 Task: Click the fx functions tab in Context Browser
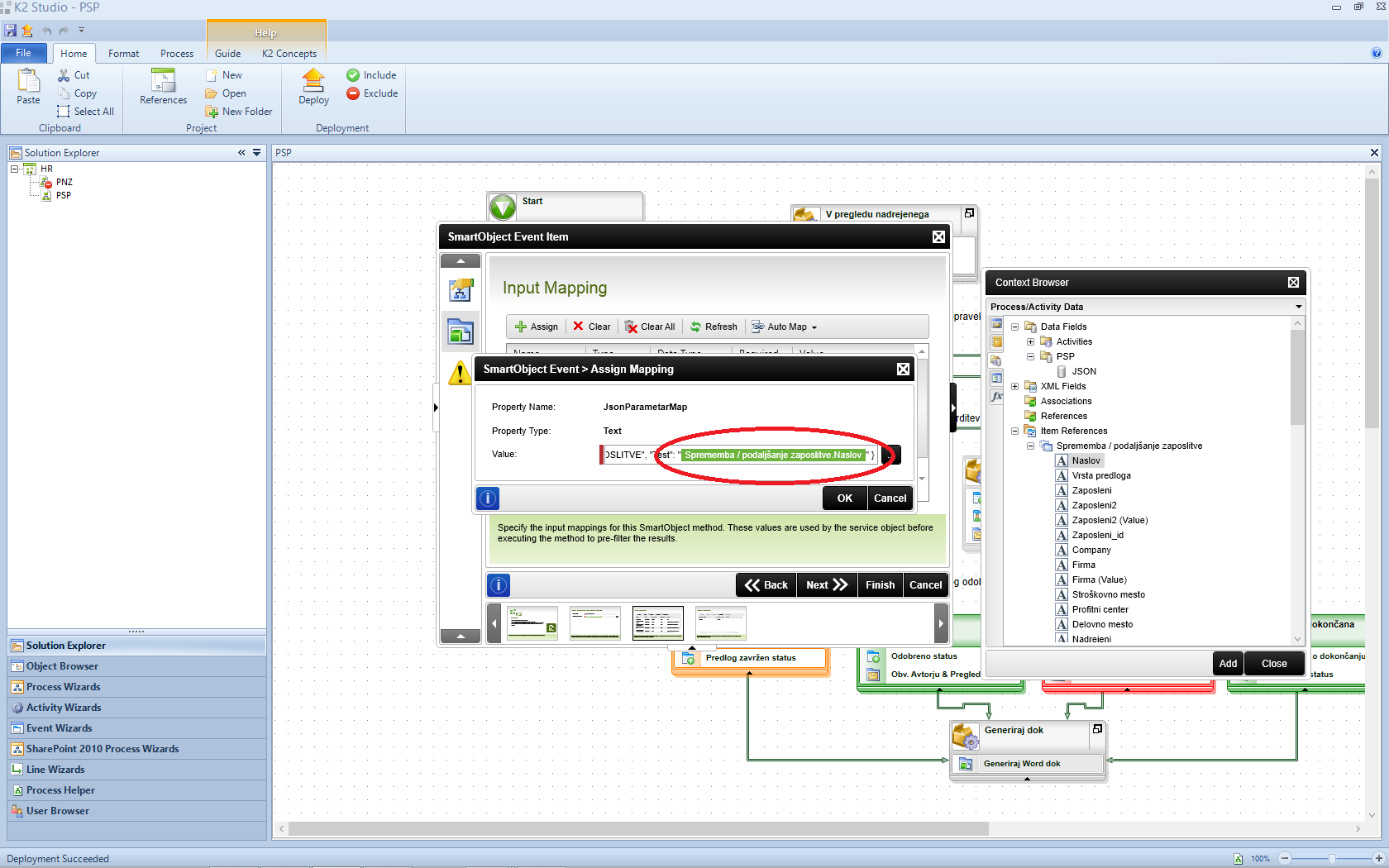(997, 396)
